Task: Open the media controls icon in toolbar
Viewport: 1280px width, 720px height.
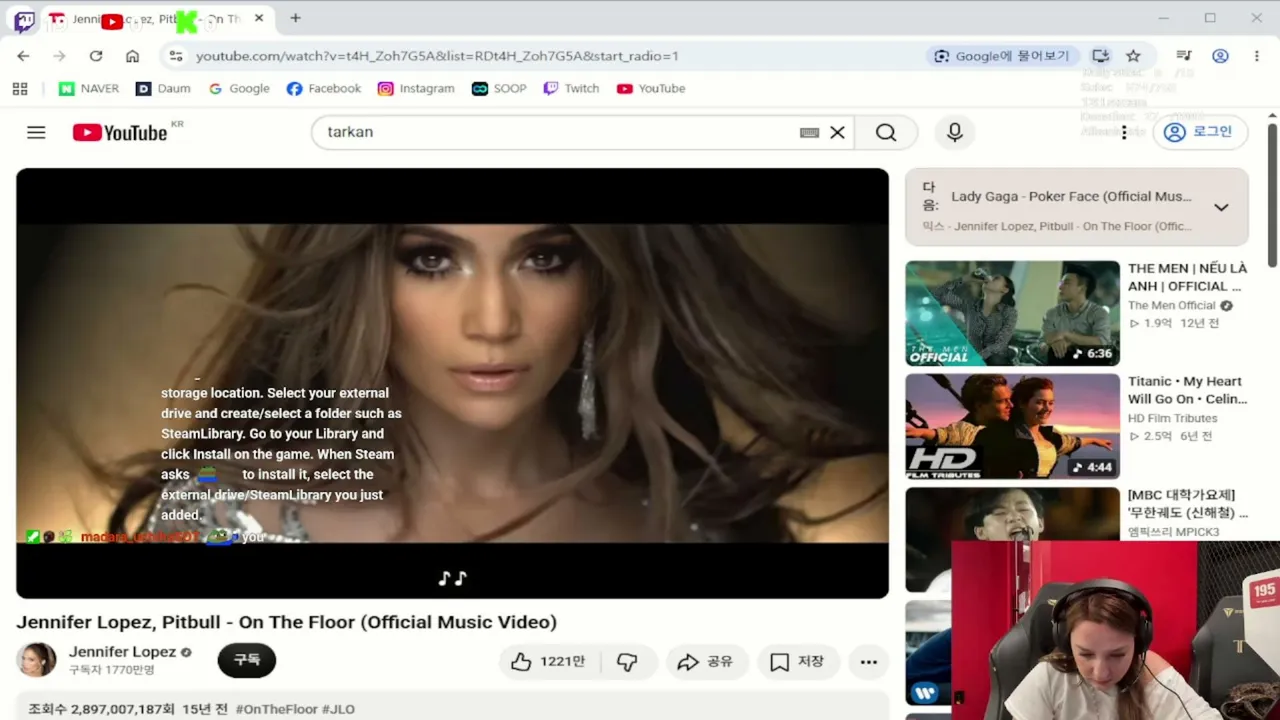Action: point(1184,56)
